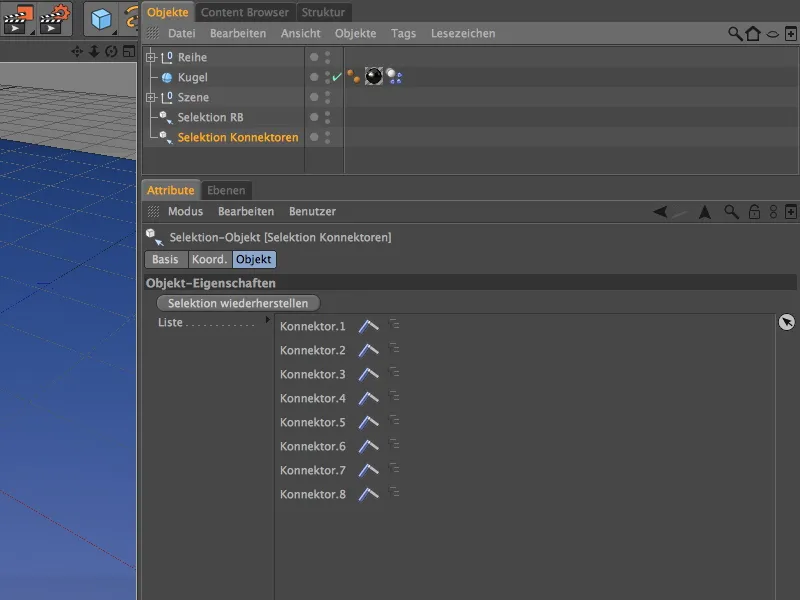
Task: Toggle layer dot for Reihe
Action: 314,57
